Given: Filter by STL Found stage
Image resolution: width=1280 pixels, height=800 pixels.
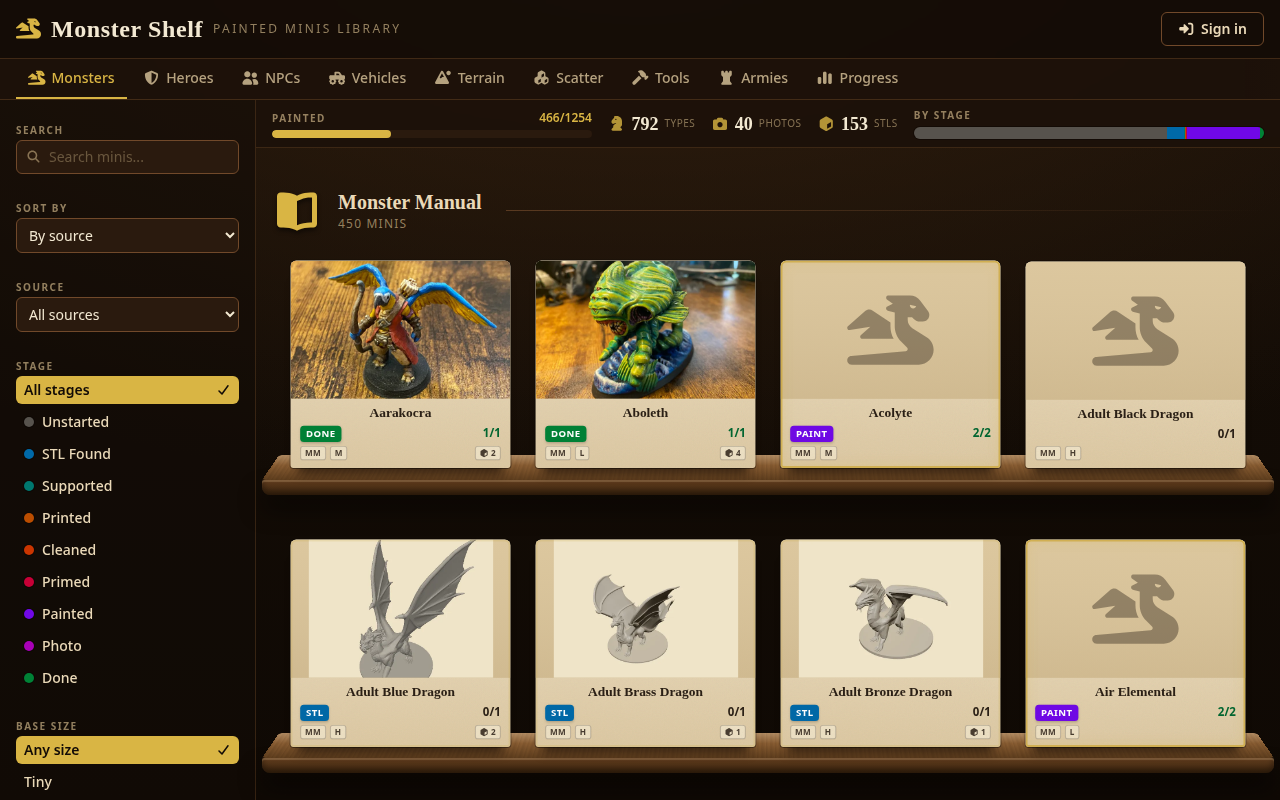Looking at the screenshot, I should tap(127, 454).
